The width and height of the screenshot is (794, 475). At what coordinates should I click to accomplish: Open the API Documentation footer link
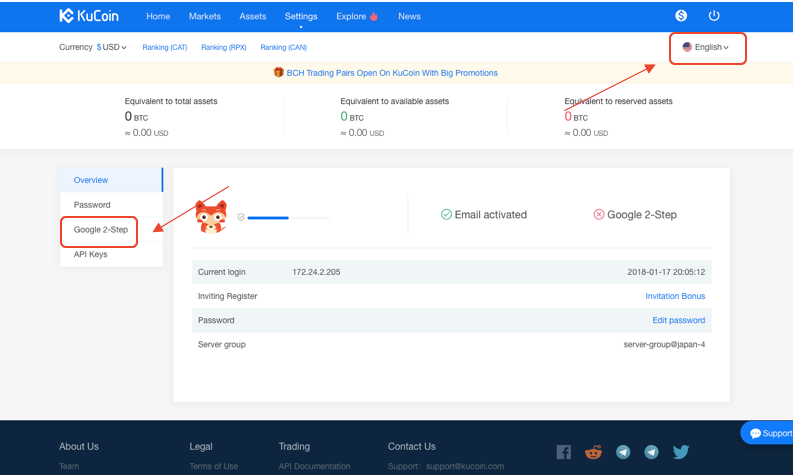[x=314, y=466]
